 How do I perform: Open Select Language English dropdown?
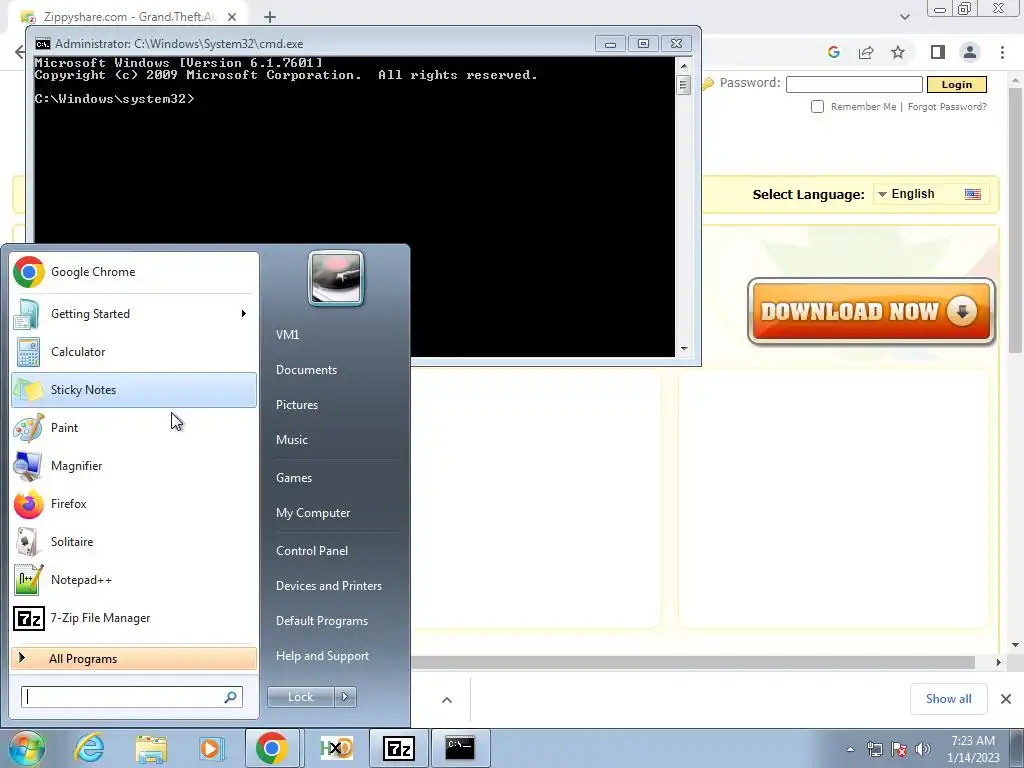(x=930, y=194)
